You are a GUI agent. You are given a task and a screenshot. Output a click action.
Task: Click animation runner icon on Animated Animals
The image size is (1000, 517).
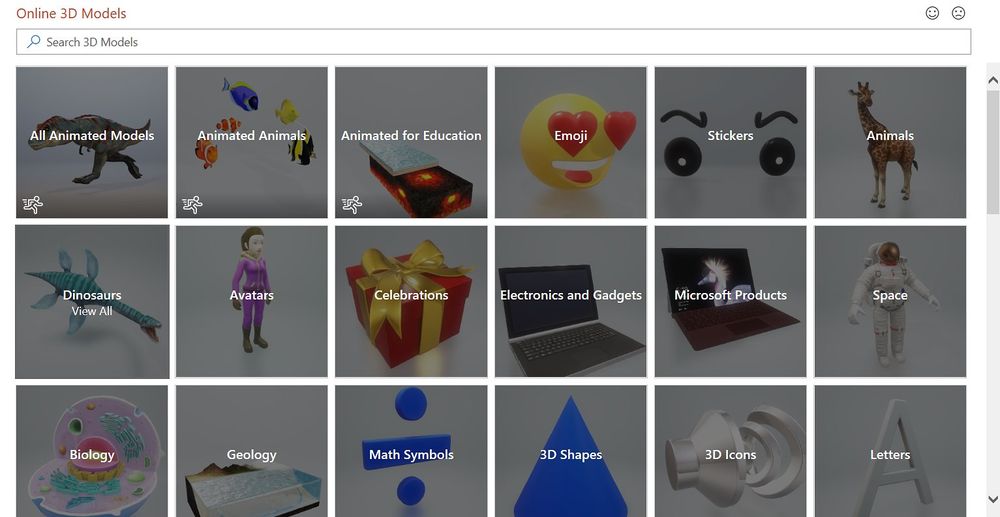[192, 205]
